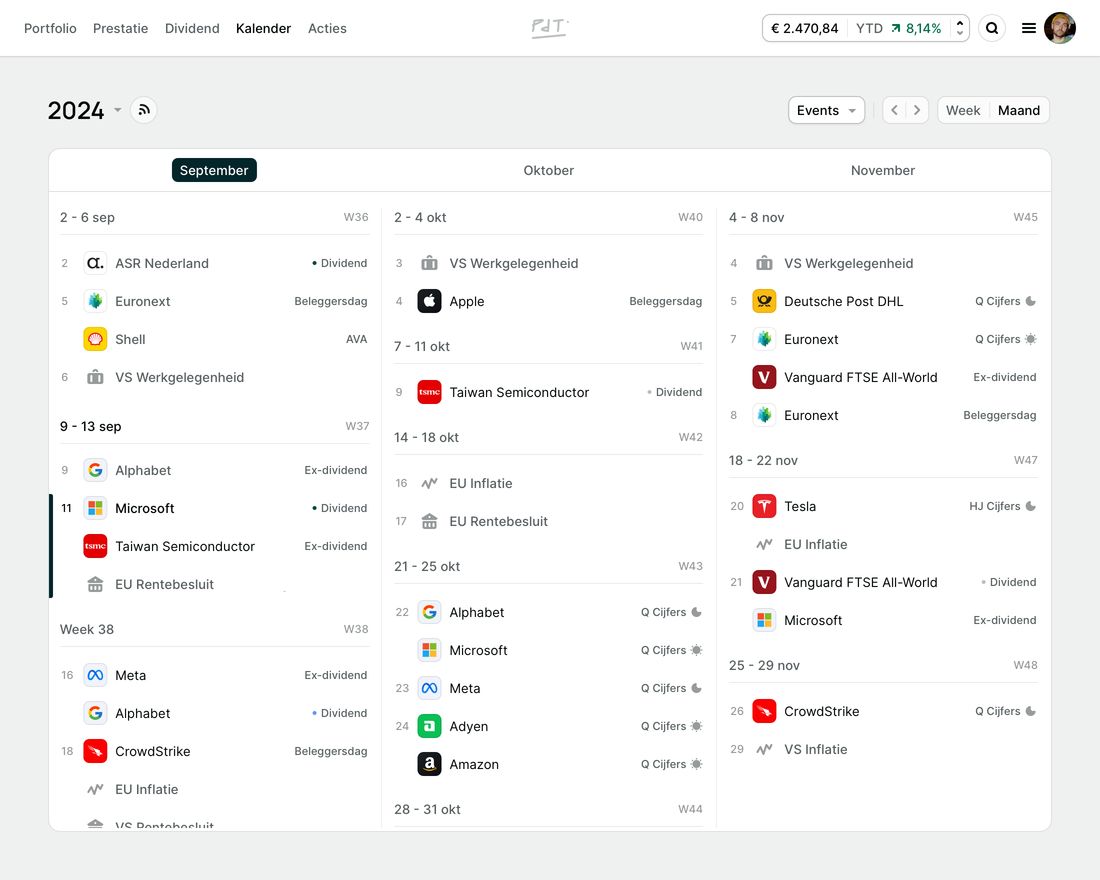Click the '9 - 13 sep' week header
Viewport: 1100px width, 880px height.
coord(90,426)
